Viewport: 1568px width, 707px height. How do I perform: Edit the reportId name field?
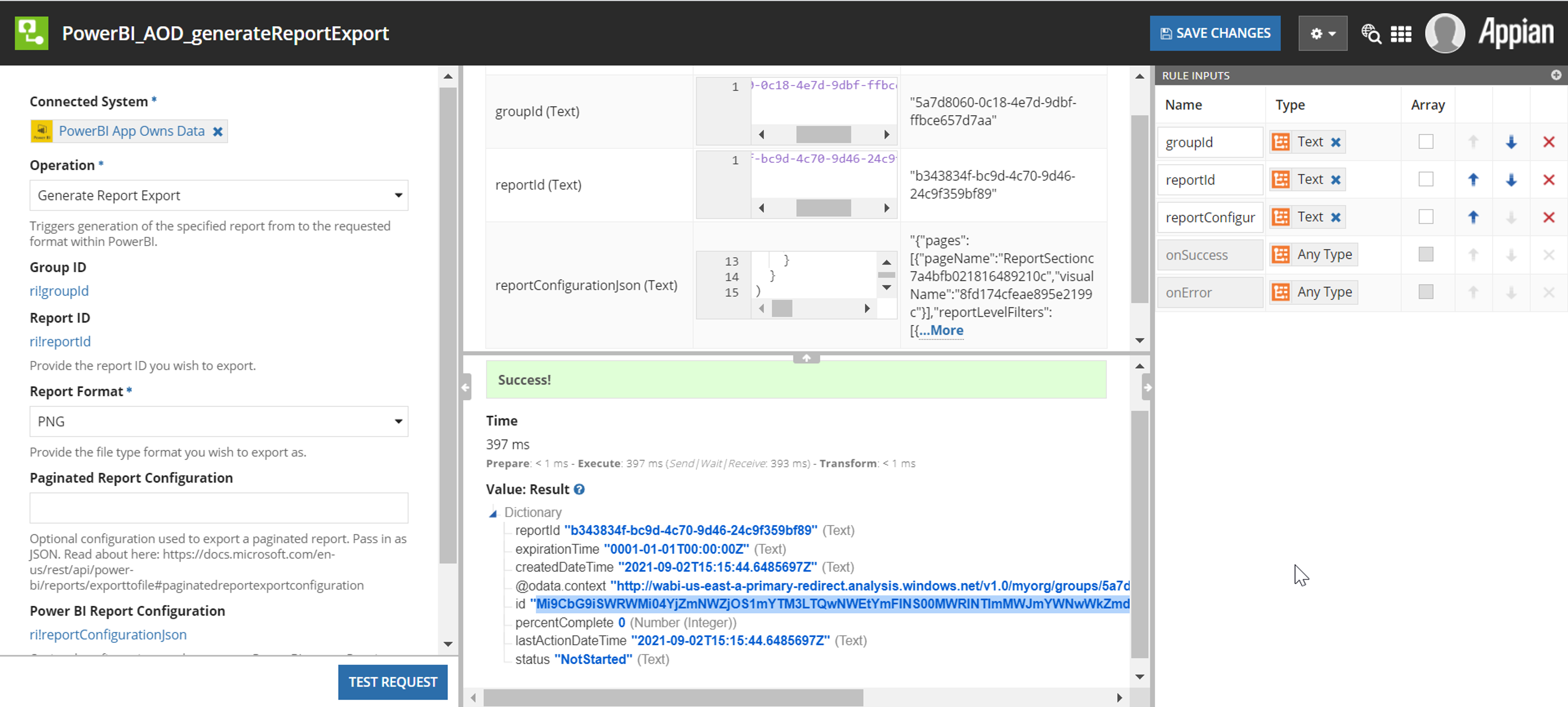[1209, 180]
